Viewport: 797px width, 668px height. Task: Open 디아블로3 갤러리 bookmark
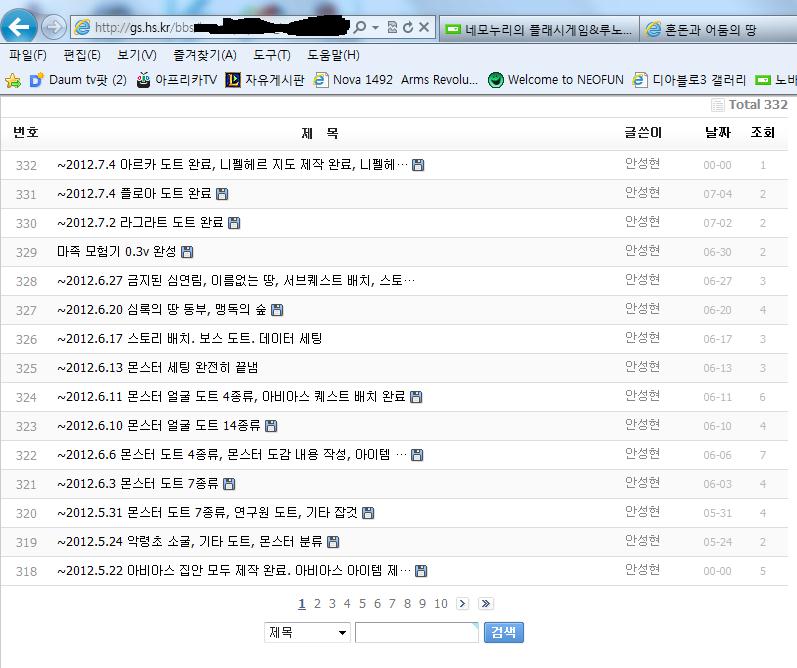point(690,80)
